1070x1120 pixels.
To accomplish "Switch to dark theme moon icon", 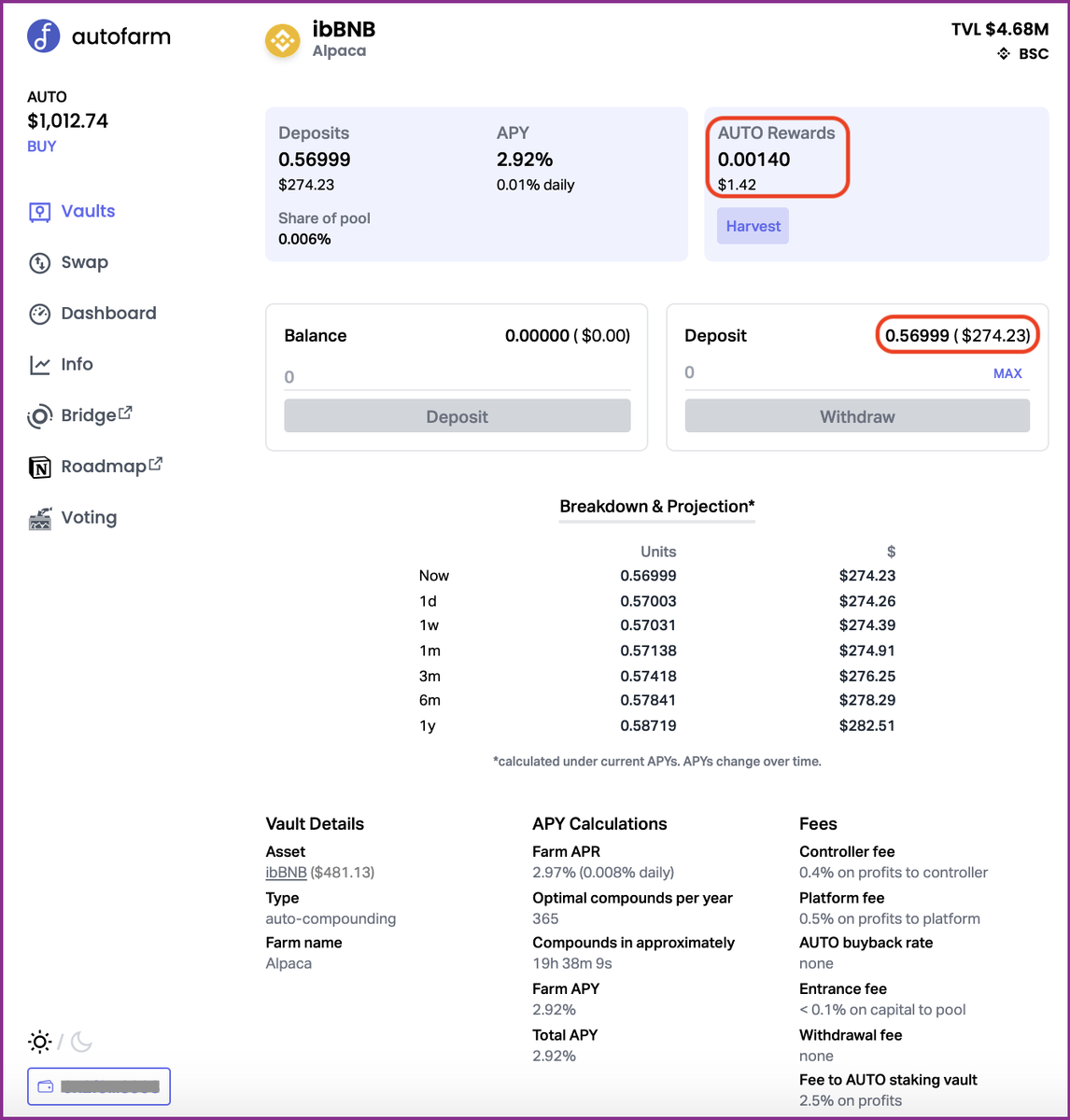I will click(x=82, y=1042).
